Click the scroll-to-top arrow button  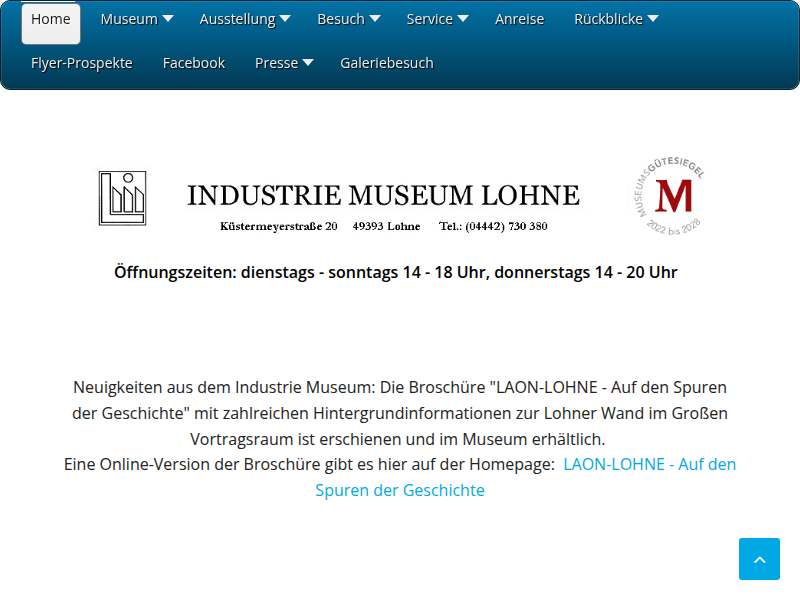(x=759, y=559)
